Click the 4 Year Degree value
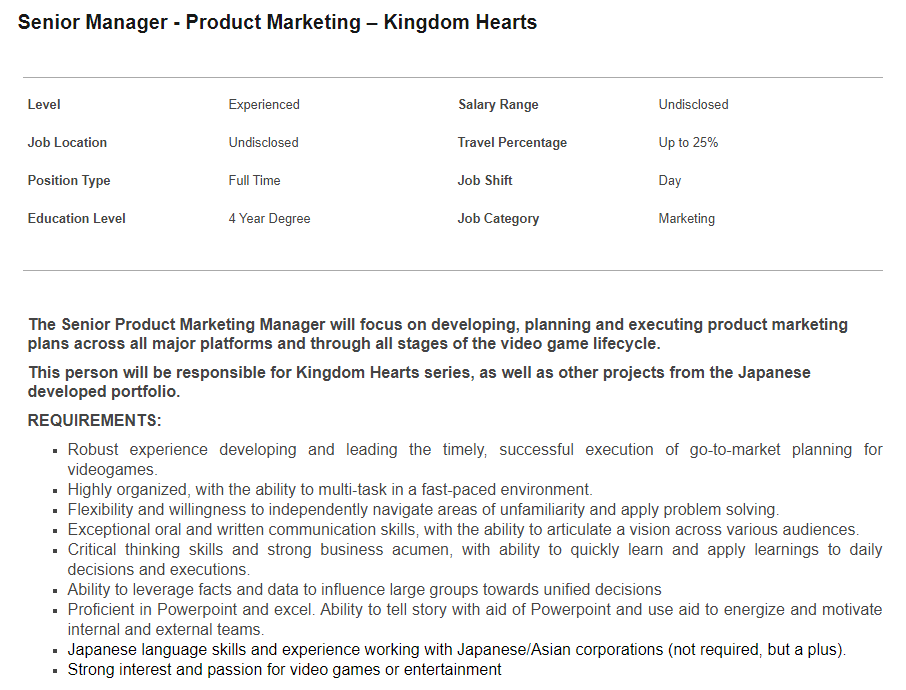Image resolution: width=906 pixels, height=690 pixels. tap(269, 219)
